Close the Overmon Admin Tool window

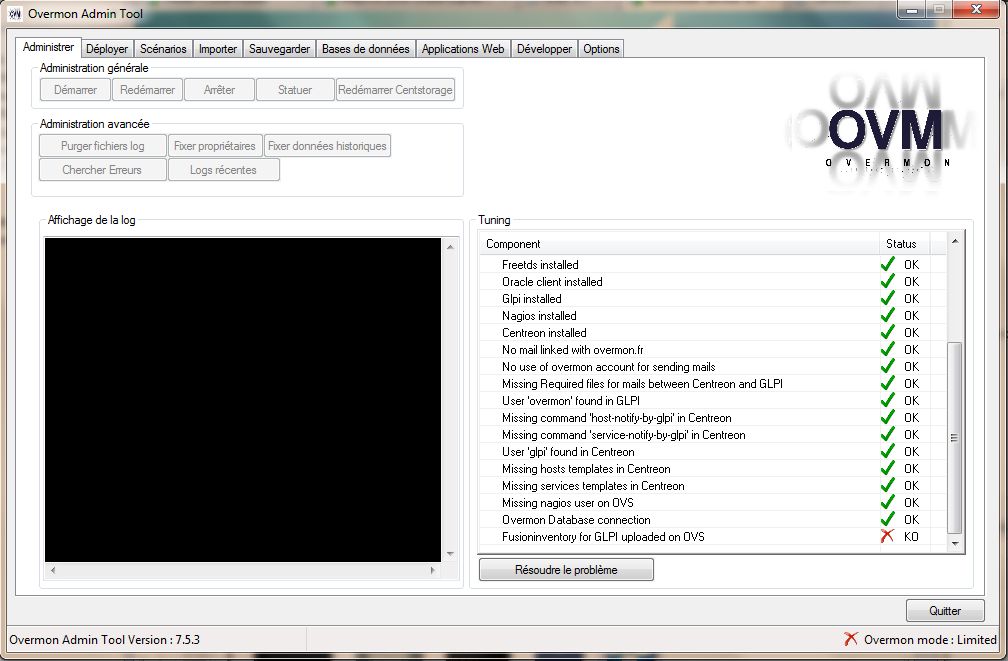[x=976, y=10]
